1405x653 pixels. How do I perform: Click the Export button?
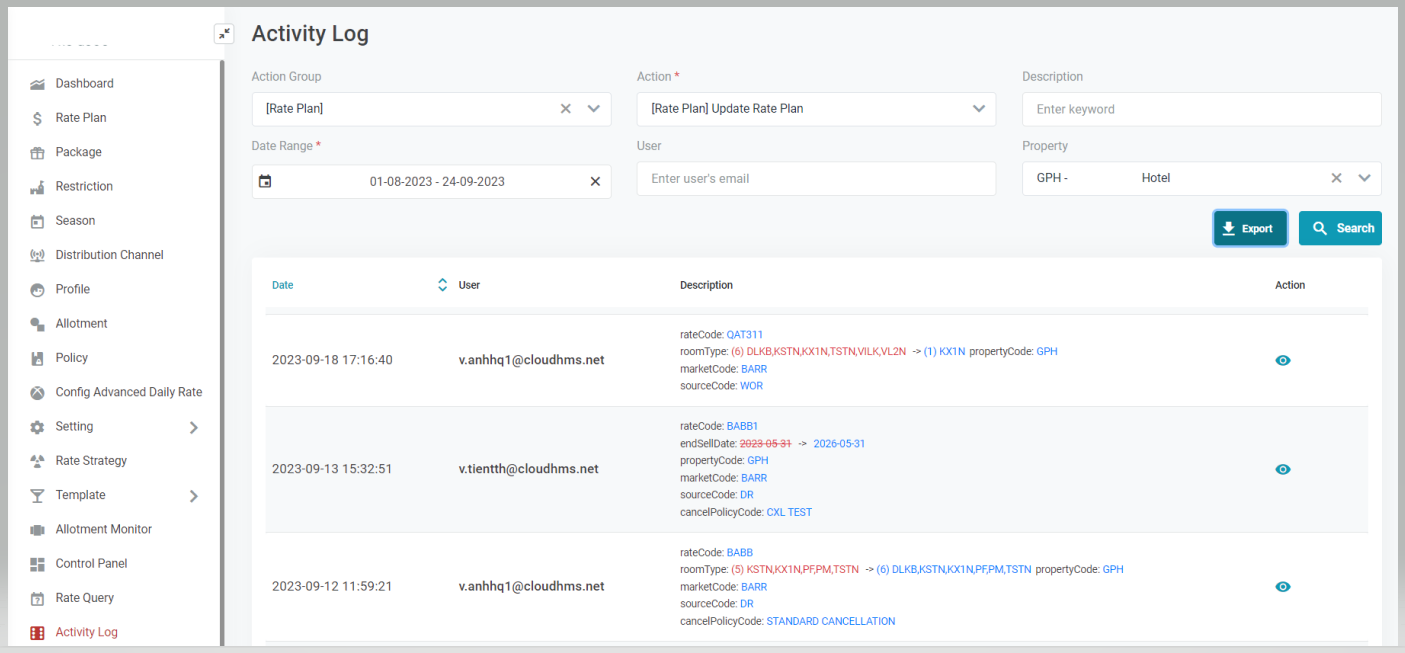click(1250, 228)
